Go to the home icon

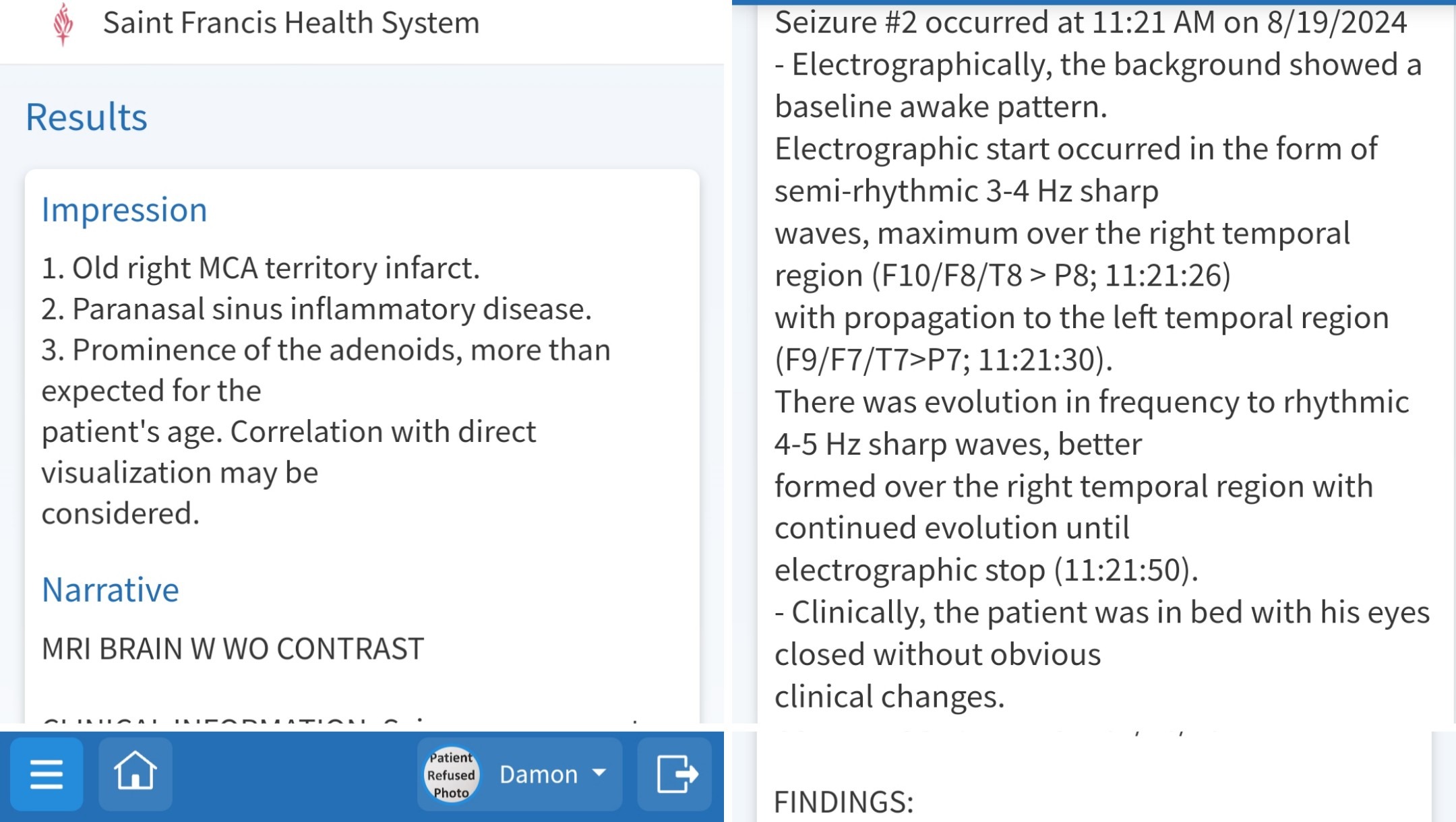(135, 773)
